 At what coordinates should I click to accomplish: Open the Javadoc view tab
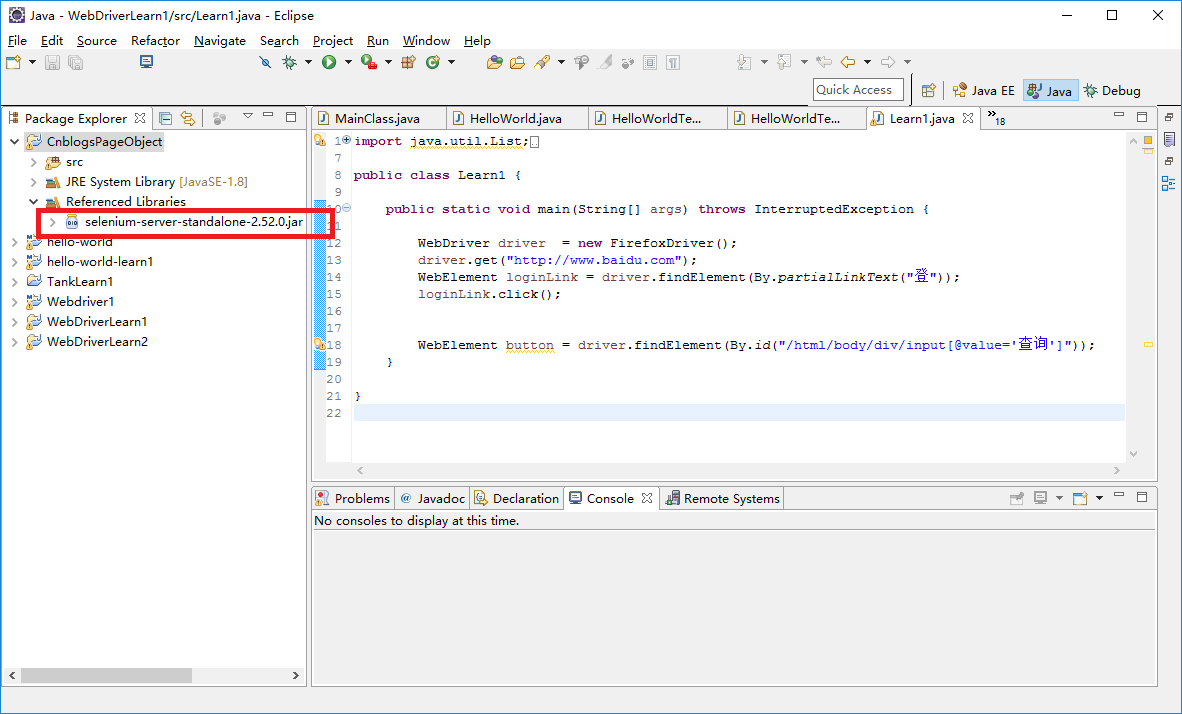(x=433, y=498)
